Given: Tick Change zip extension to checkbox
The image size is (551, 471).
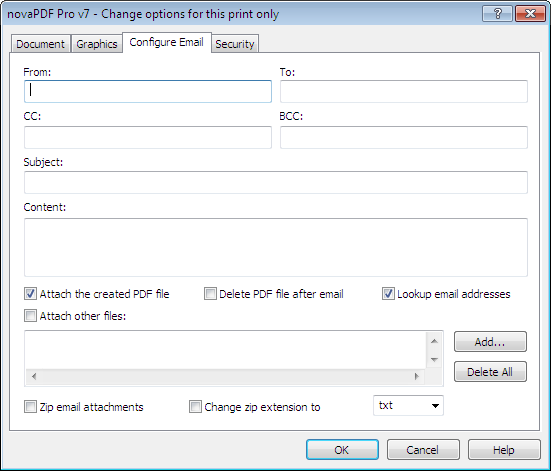Looking at the screenshot, I should [x=195, y=407].
